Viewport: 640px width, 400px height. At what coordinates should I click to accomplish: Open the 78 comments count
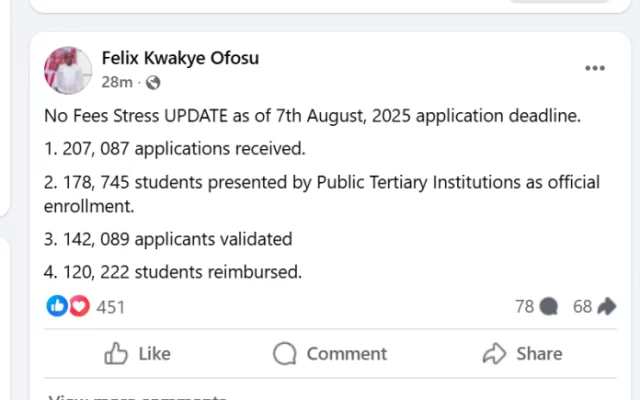[524, 307]
